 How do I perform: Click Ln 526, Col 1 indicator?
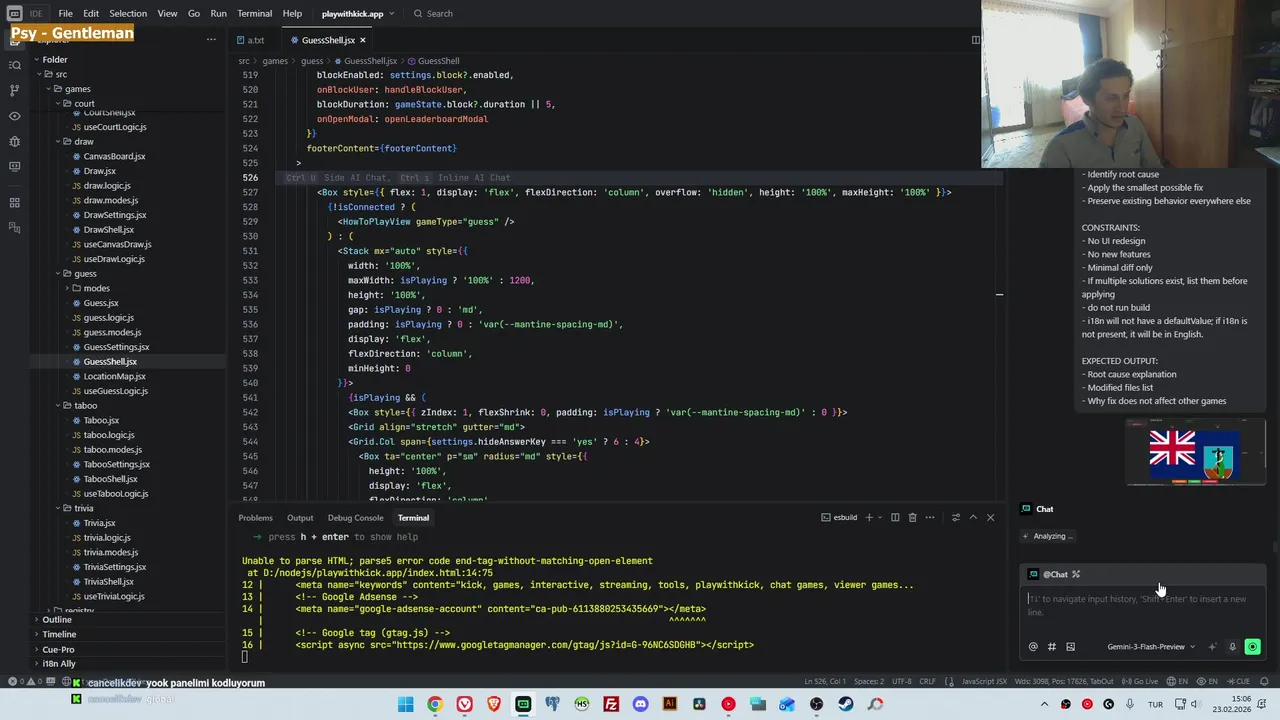tap(825, 681)
